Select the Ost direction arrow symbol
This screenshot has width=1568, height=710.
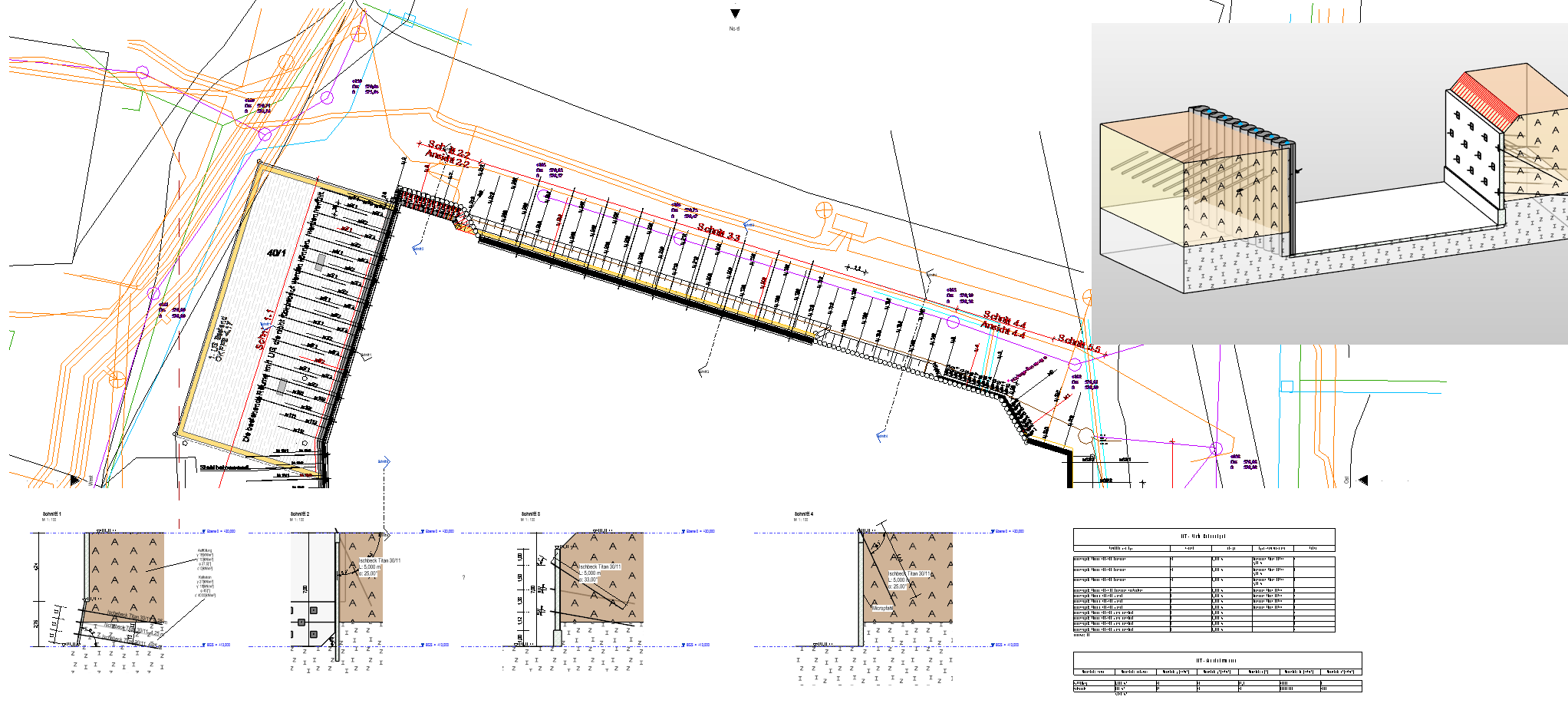click(x=1363, y=480)
